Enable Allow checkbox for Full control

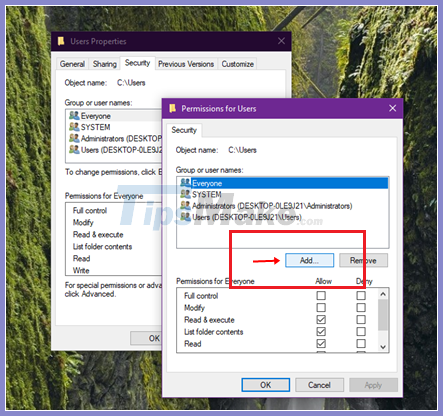point(321,295)
